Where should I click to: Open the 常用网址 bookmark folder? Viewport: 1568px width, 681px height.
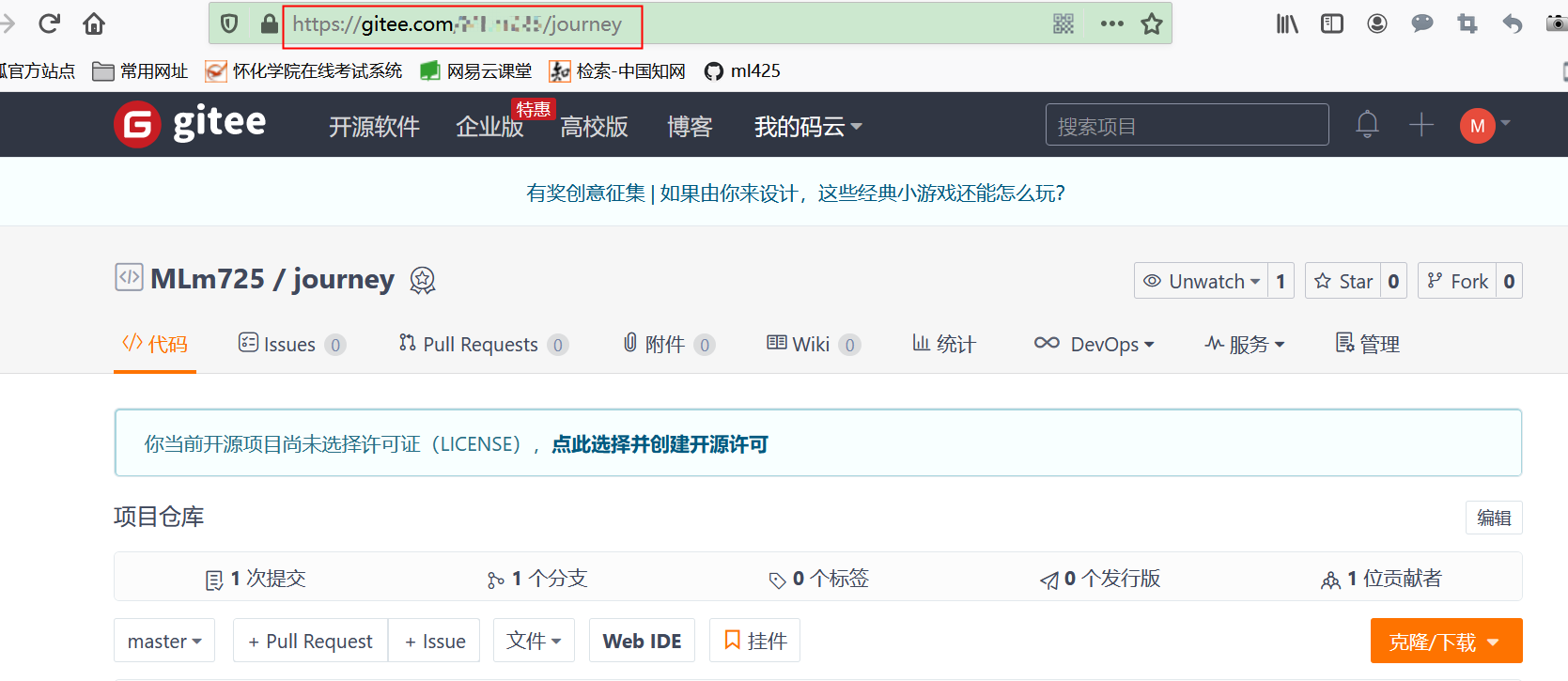(x=140, y=71)
